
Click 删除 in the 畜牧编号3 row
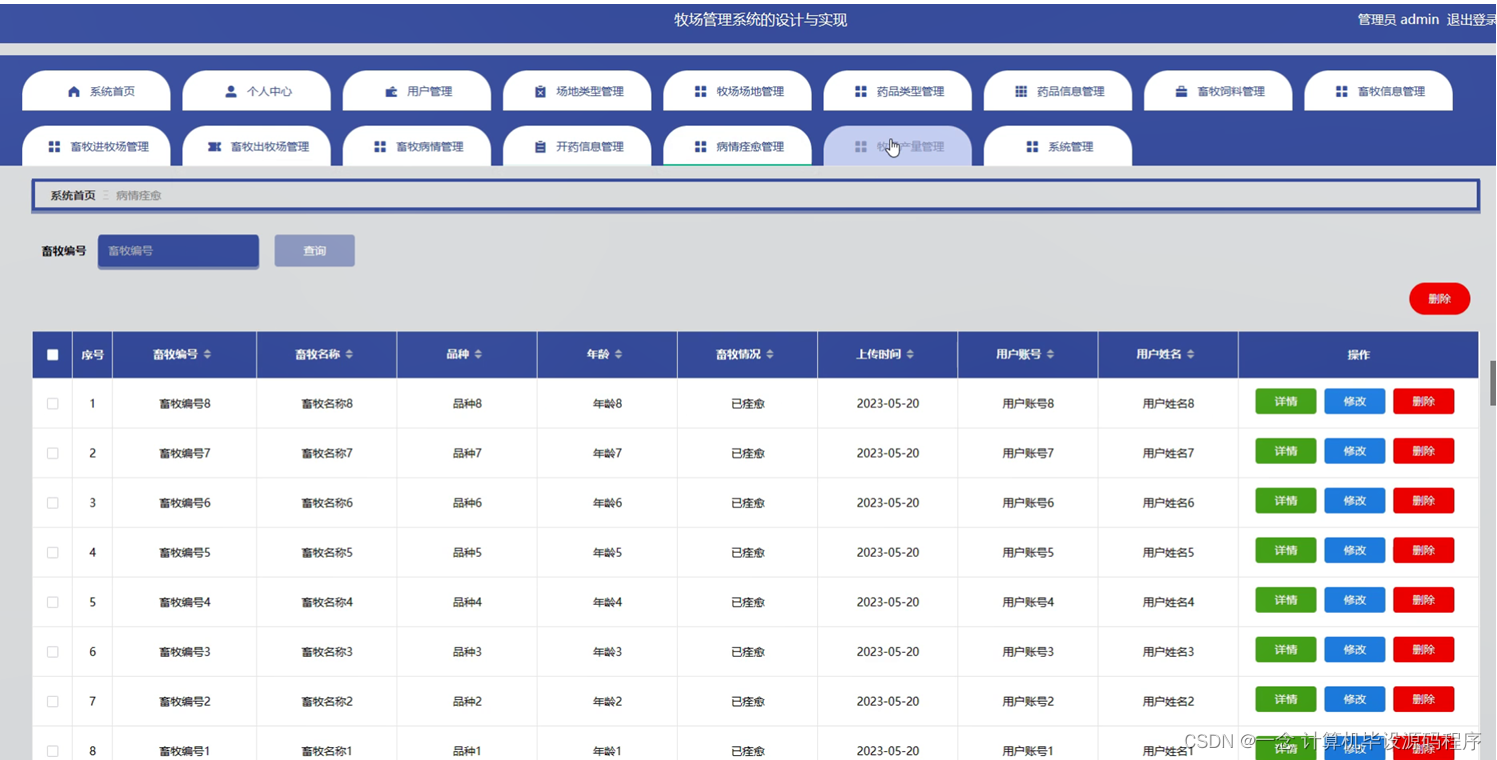pos(1424,650)
